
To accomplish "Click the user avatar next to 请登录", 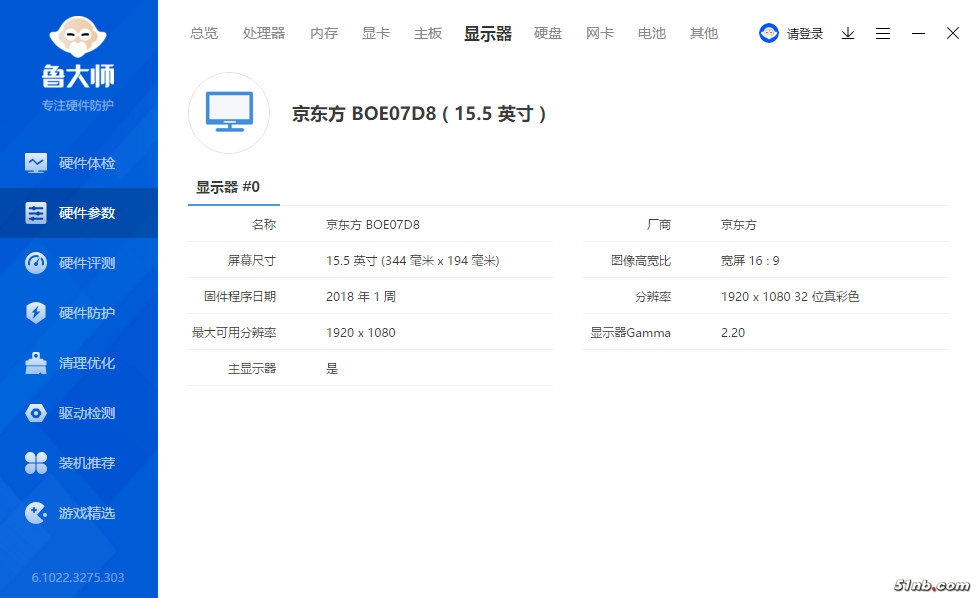I will [x=769, y=33].
